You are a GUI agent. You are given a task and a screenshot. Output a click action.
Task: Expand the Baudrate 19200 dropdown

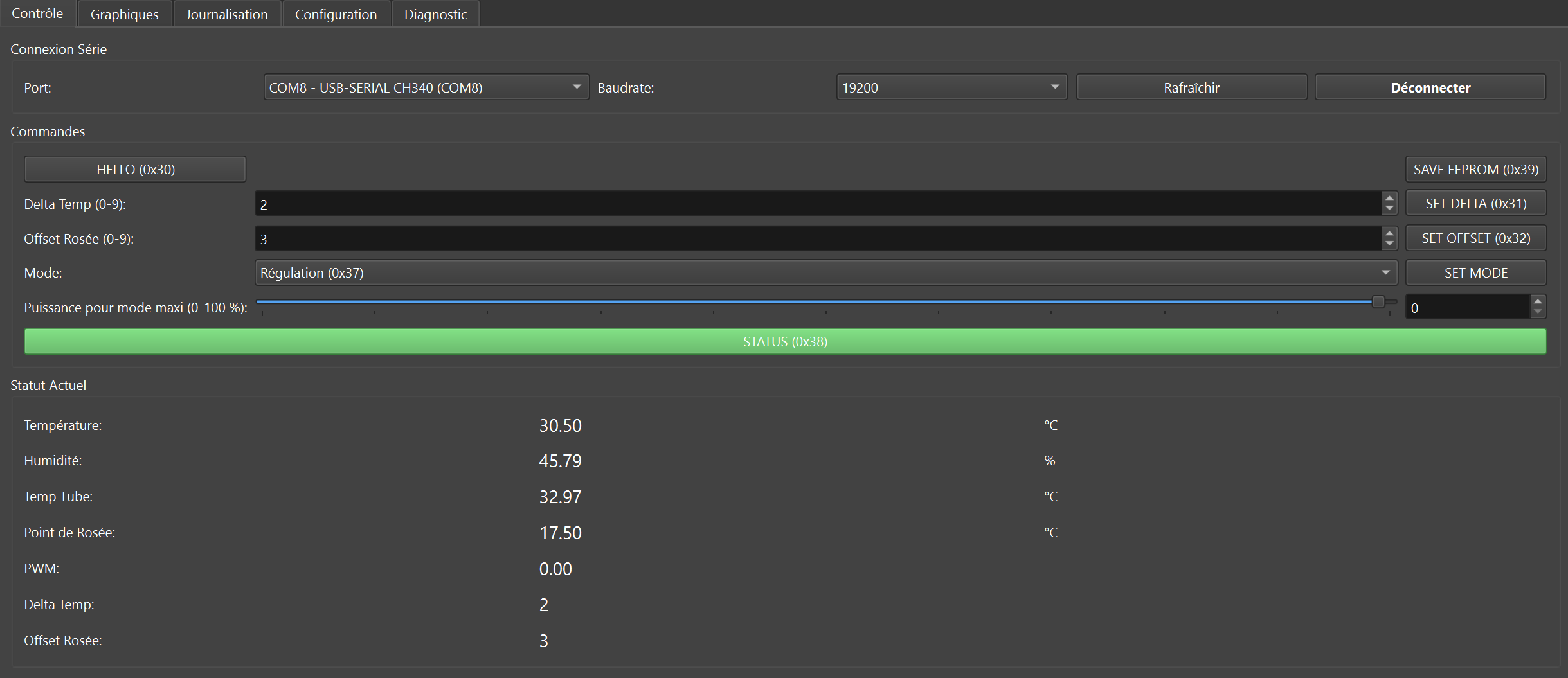[951, 87]
